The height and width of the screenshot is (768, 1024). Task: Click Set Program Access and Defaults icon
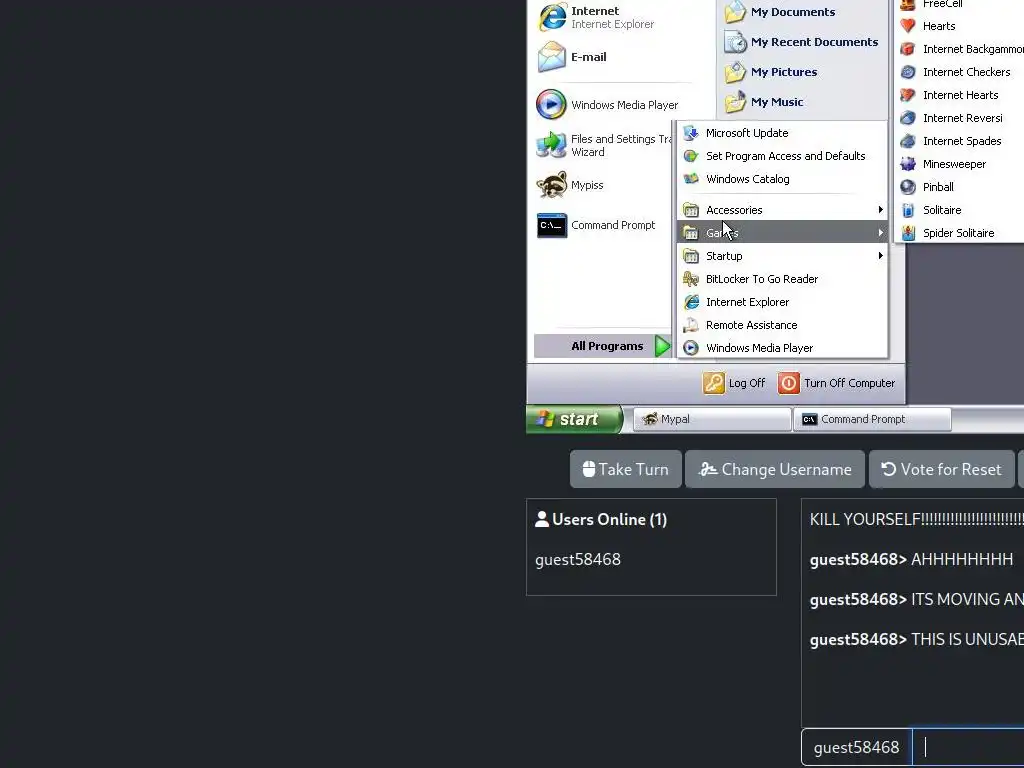(x=691, y=156)
